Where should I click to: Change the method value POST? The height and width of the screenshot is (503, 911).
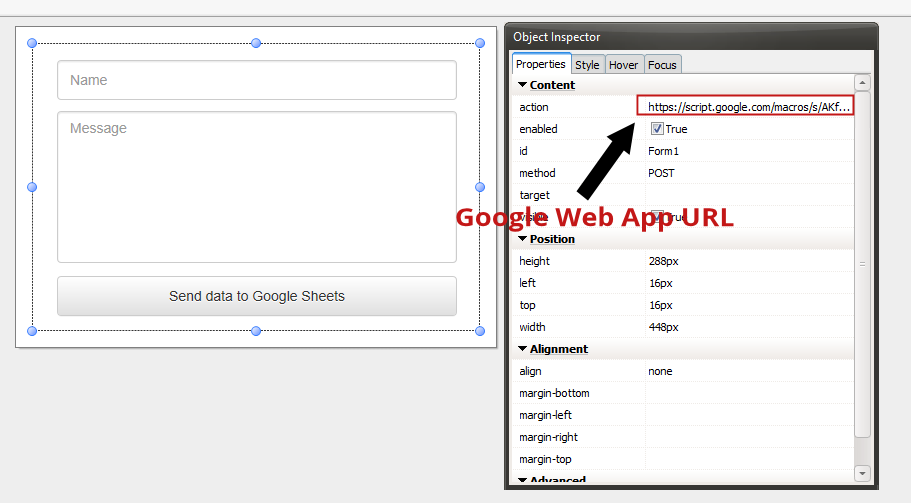(661, 173)
